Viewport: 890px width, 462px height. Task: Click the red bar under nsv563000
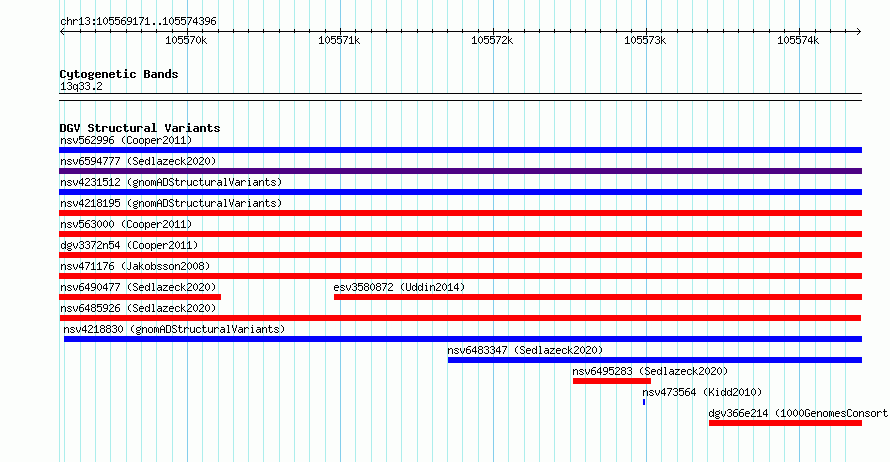pyautogui.click(x=460, y=234)
